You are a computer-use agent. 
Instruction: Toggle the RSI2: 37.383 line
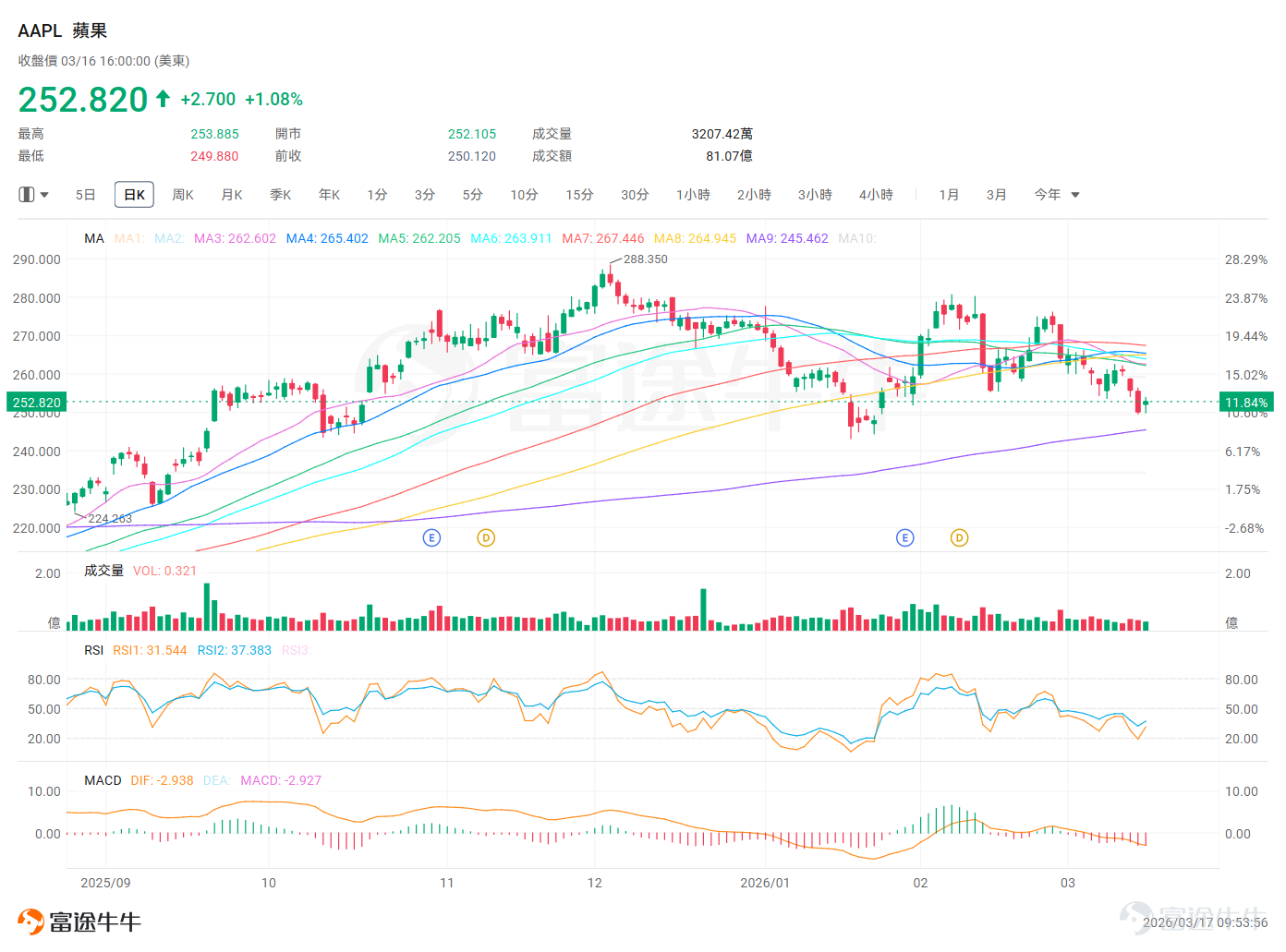tap(235, 650)
